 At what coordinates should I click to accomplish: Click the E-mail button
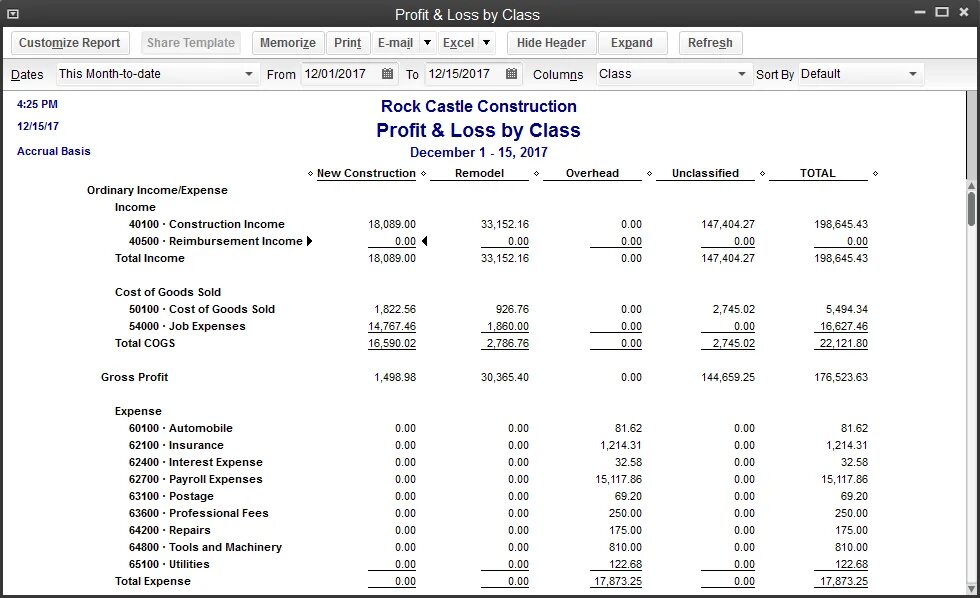click(396, 43)
